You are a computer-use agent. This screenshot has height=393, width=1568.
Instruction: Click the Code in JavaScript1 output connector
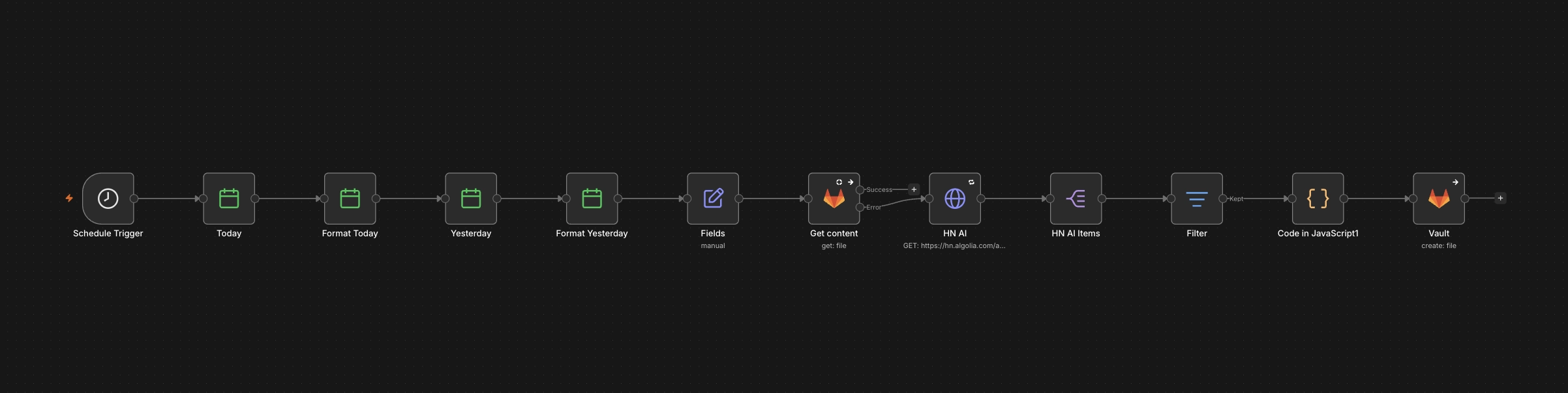pos(1344,198)
